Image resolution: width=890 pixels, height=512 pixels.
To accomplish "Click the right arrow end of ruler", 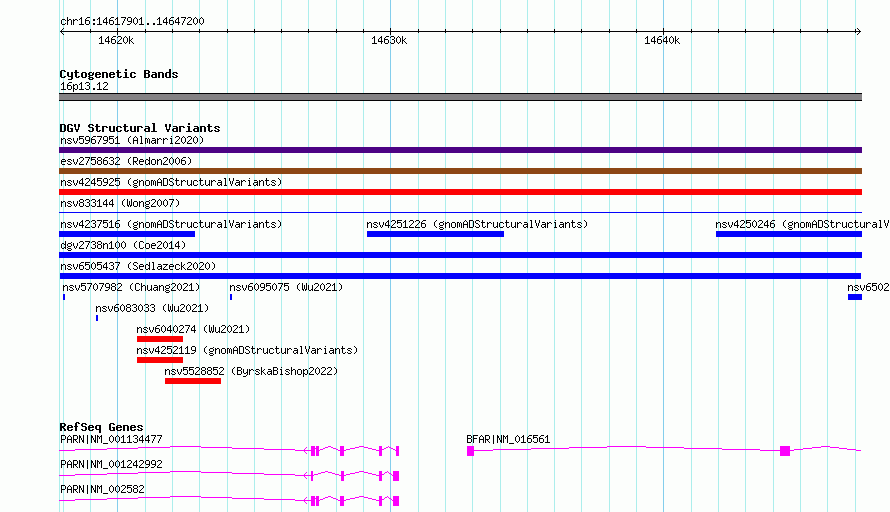I will pyautogui.click(x=858, y=32).
